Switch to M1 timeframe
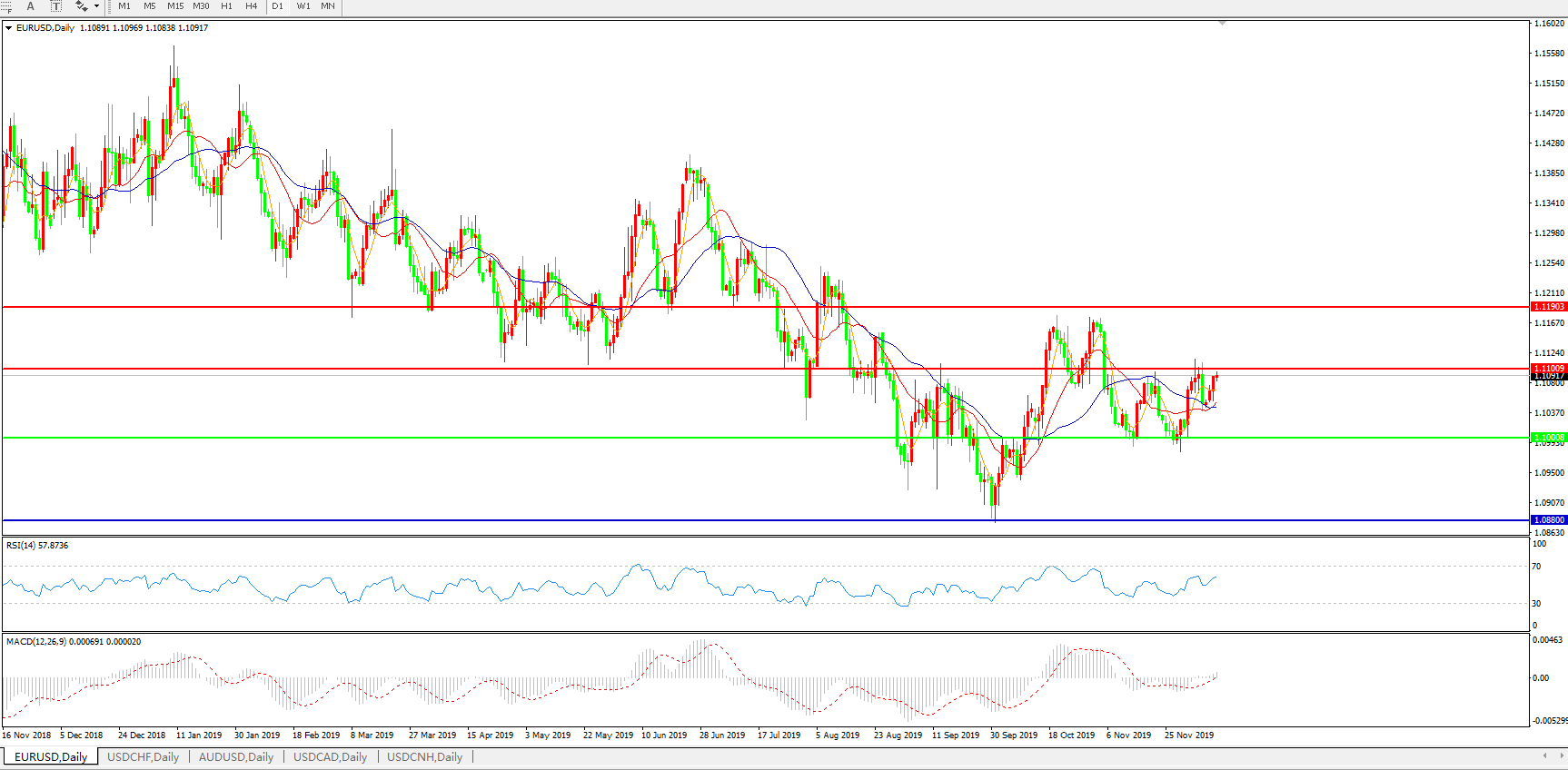Screen dimensions: 1568x770 124,6
